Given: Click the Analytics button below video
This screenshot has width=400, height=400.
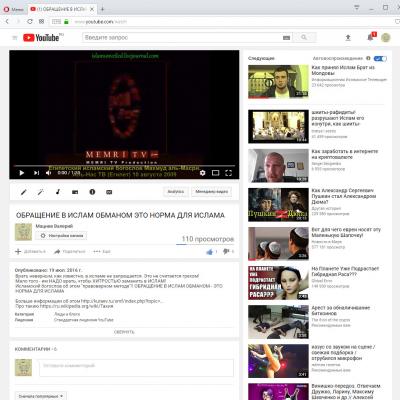Looking at the screenshot, I should pyautogui.click(x=176, y=192).
